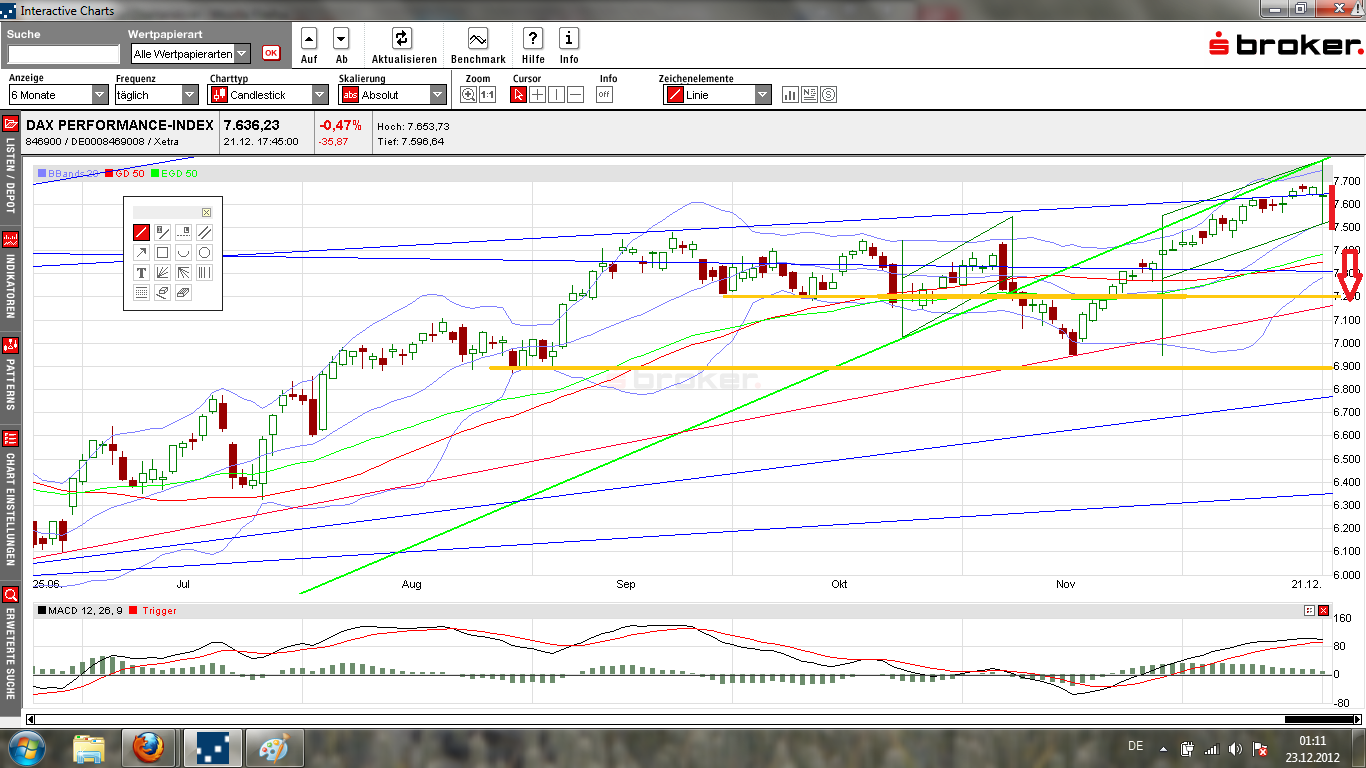Click the EGD 50 legend entry
This screenshot has height=768, width=1366.
tap(174, 174)
